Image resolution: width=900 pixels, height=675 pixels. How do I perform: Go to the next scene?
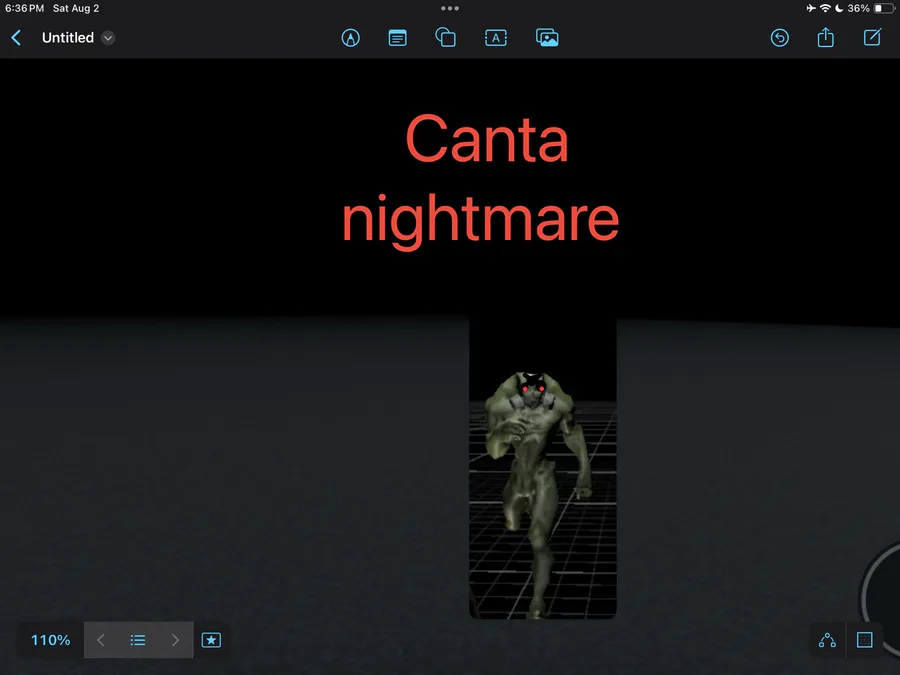pos(175,640)
